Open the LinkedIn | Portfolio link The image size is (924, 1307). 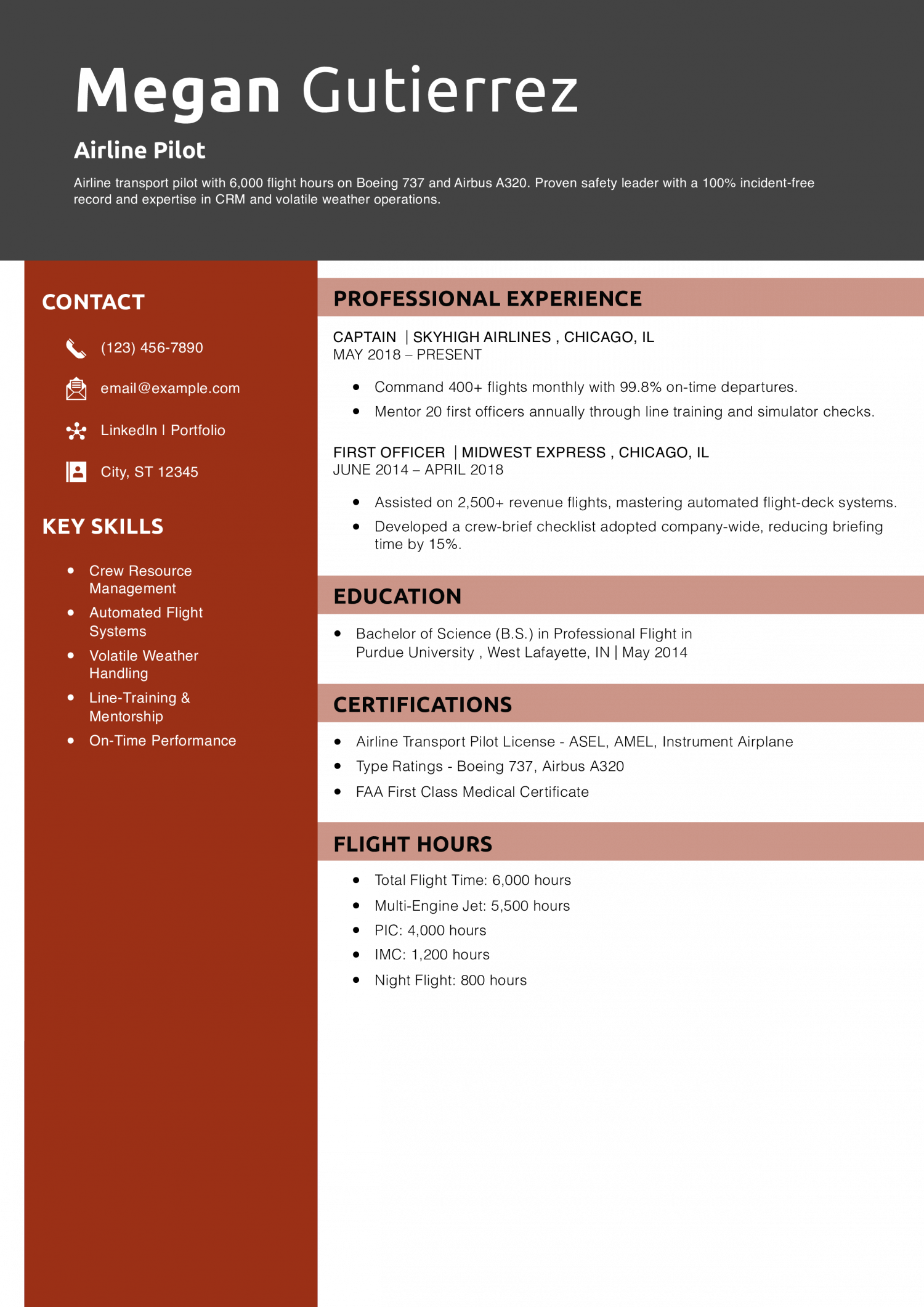click(163, 430)
